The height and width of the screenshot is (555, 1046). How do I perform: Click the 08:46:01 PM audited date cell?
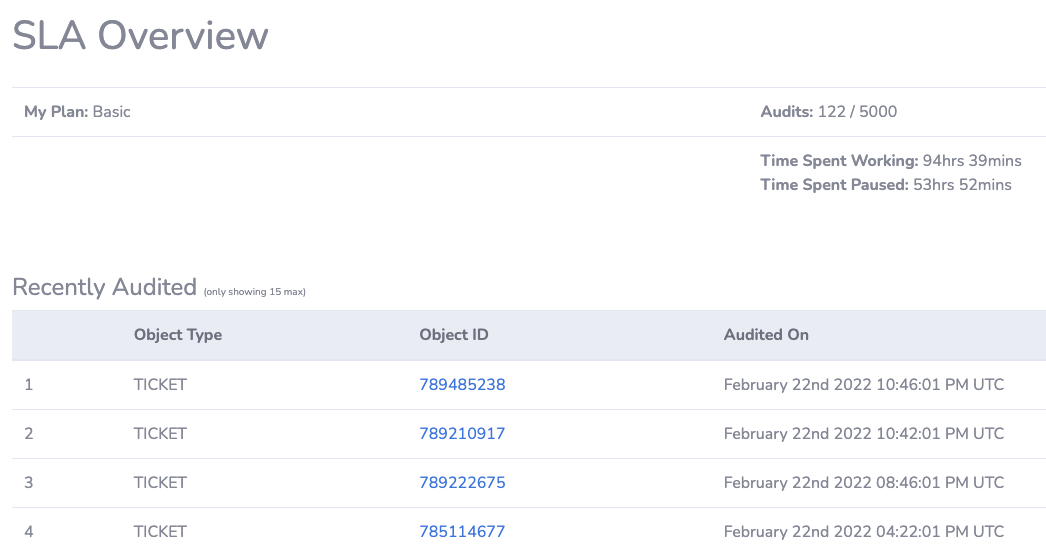864,482
